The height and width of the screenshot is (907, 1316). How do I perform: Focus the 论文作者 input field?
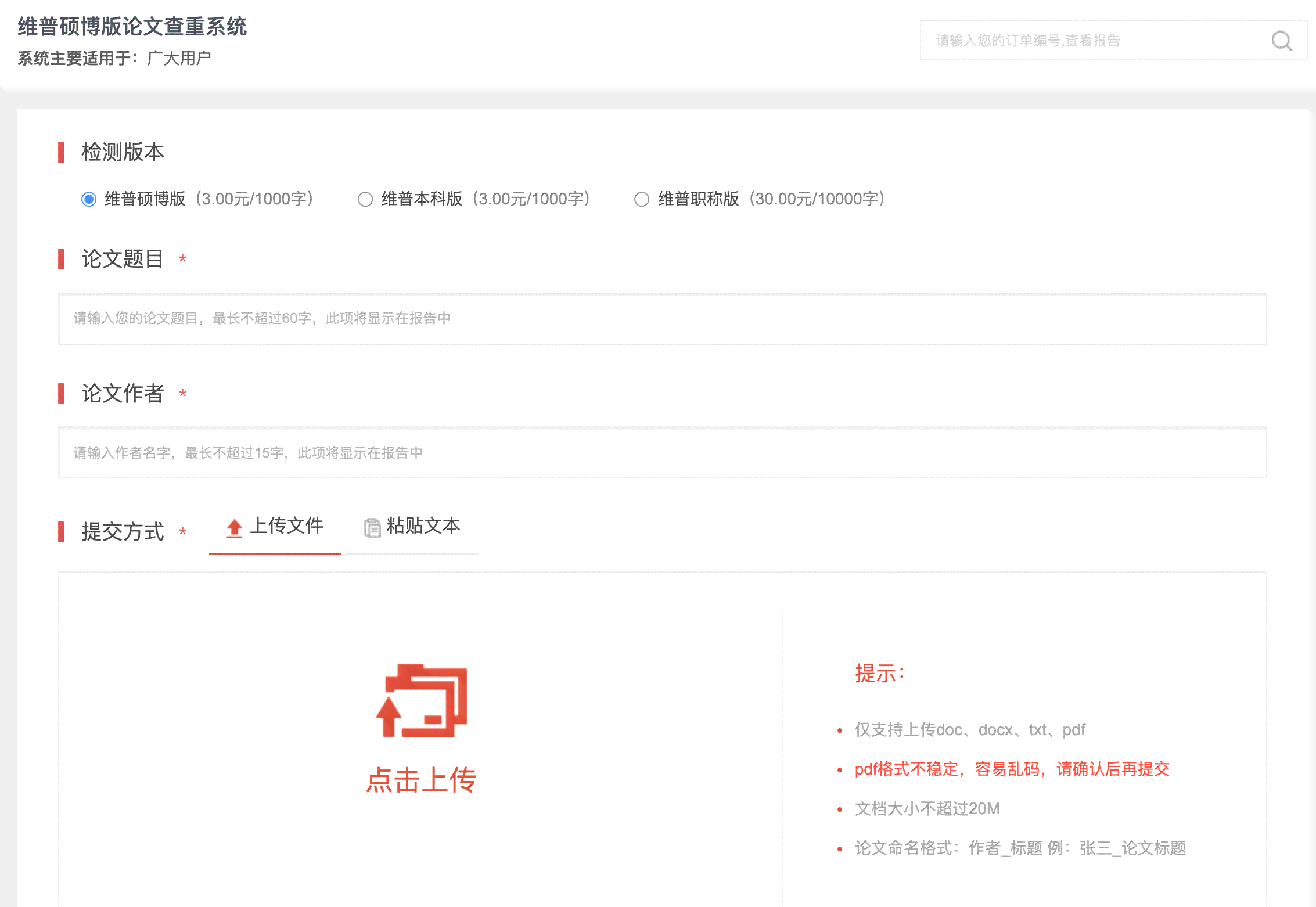(x=663, y=453)
